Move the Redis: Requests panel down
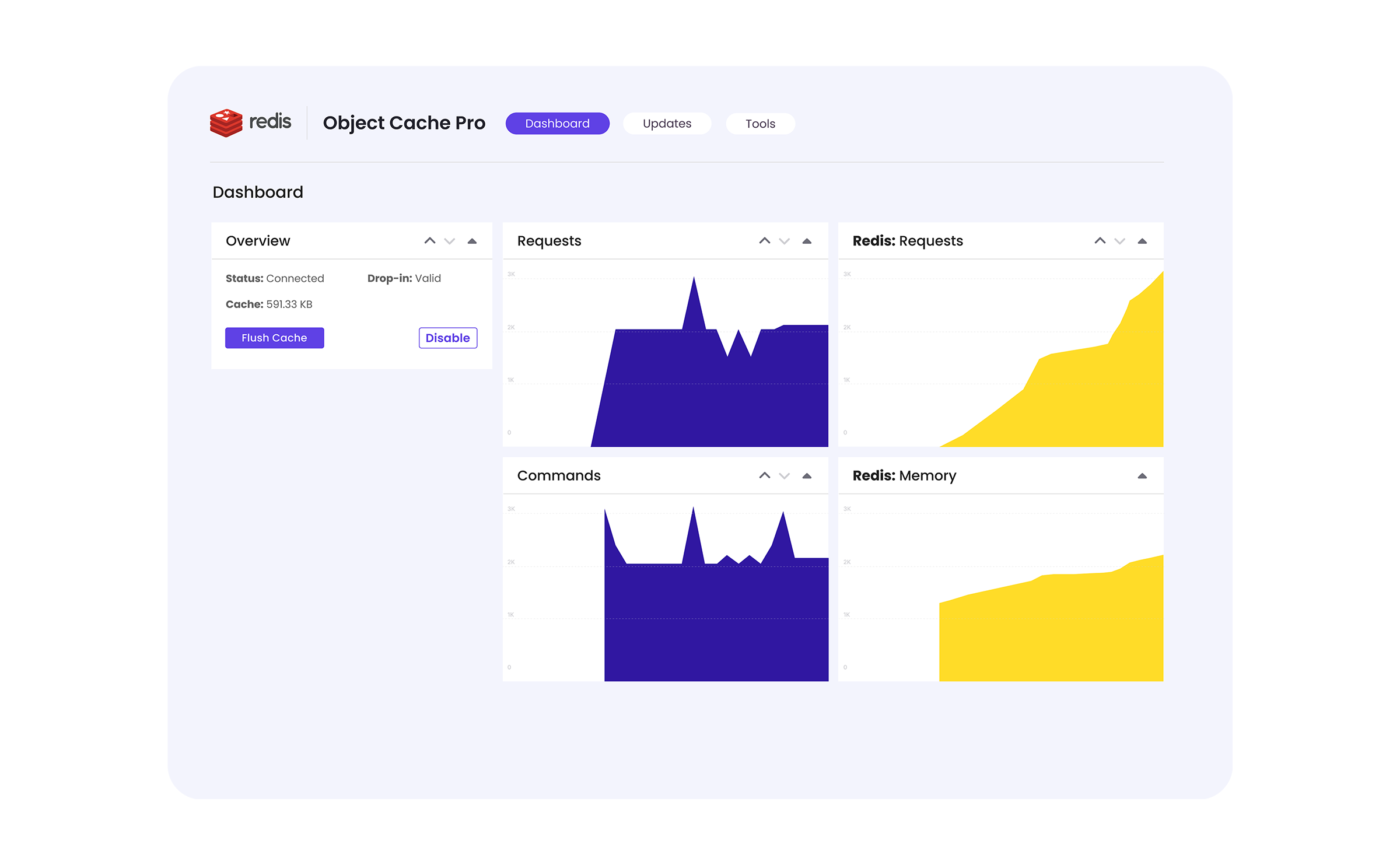1400x865 pixels. (1119, 241)
